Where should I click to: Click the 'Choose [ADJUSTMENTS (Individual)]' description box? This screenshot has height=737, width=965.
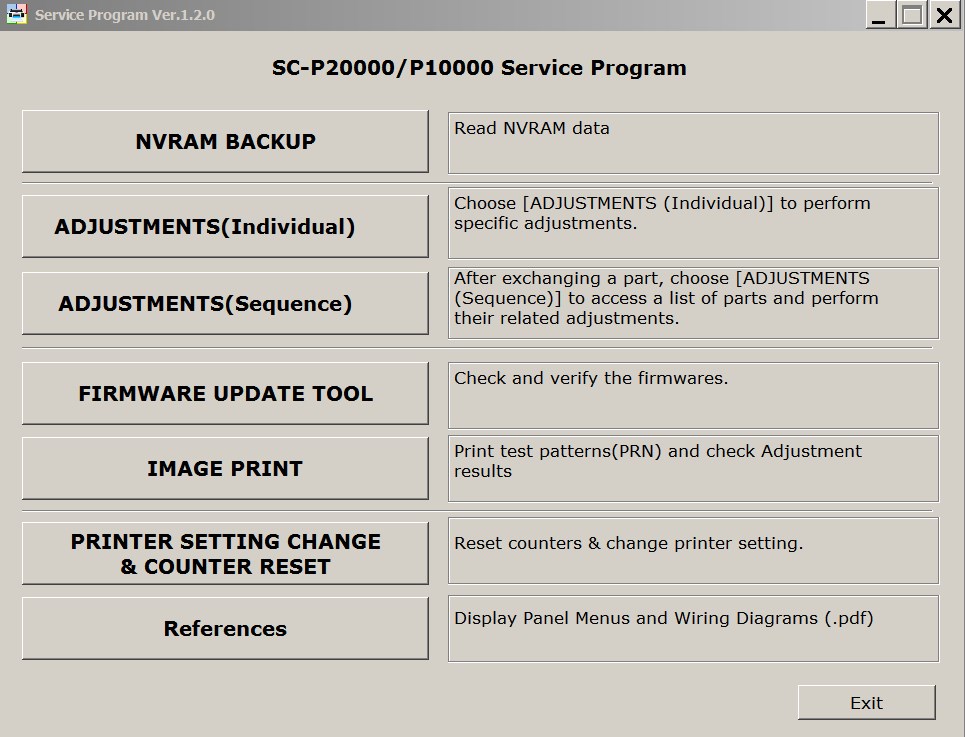point(694,223)
